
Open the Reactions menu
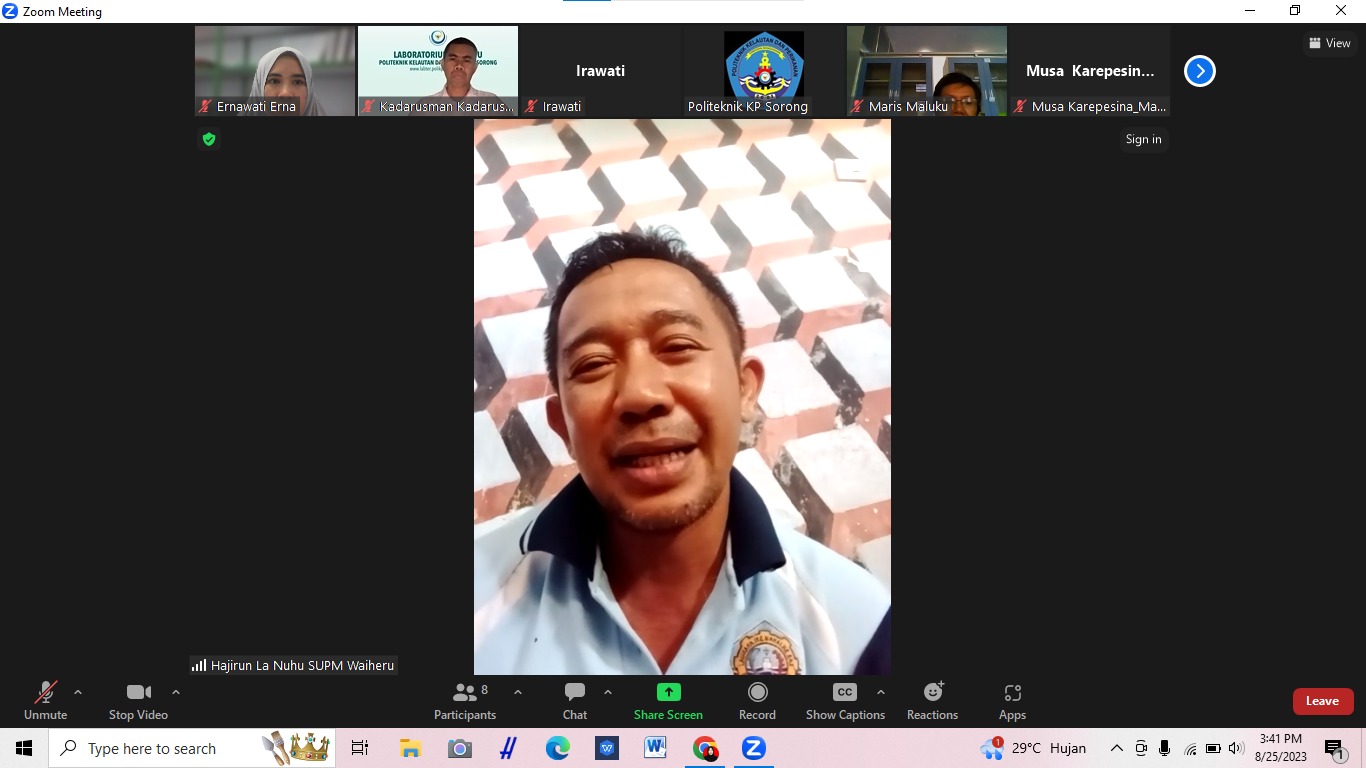[x=932, y=701]
